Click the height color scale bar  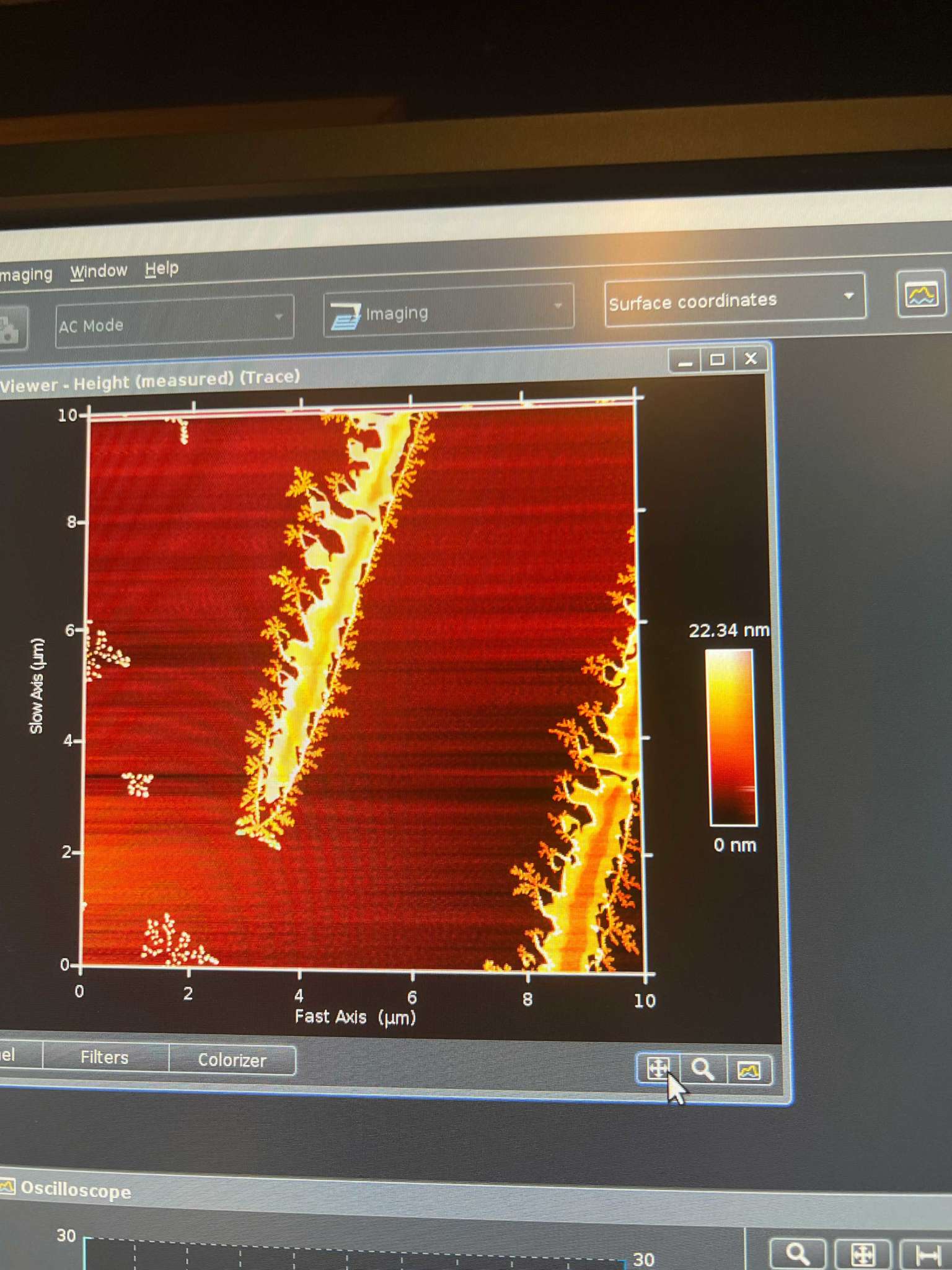click(x=732, y=737)
